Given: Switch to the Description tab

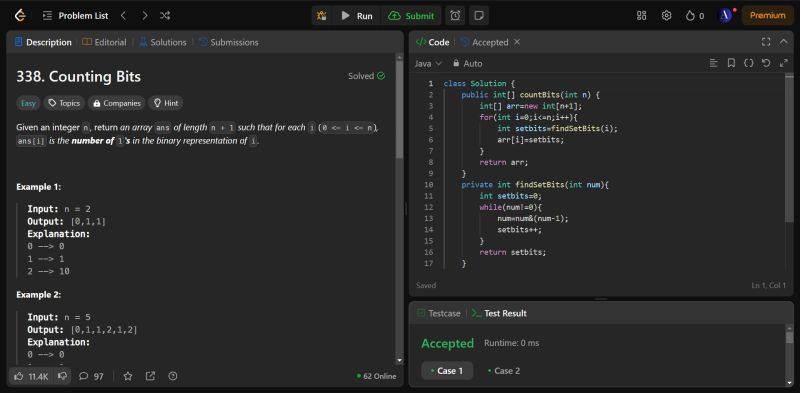Looking at the screenshot, I should 43,42.
